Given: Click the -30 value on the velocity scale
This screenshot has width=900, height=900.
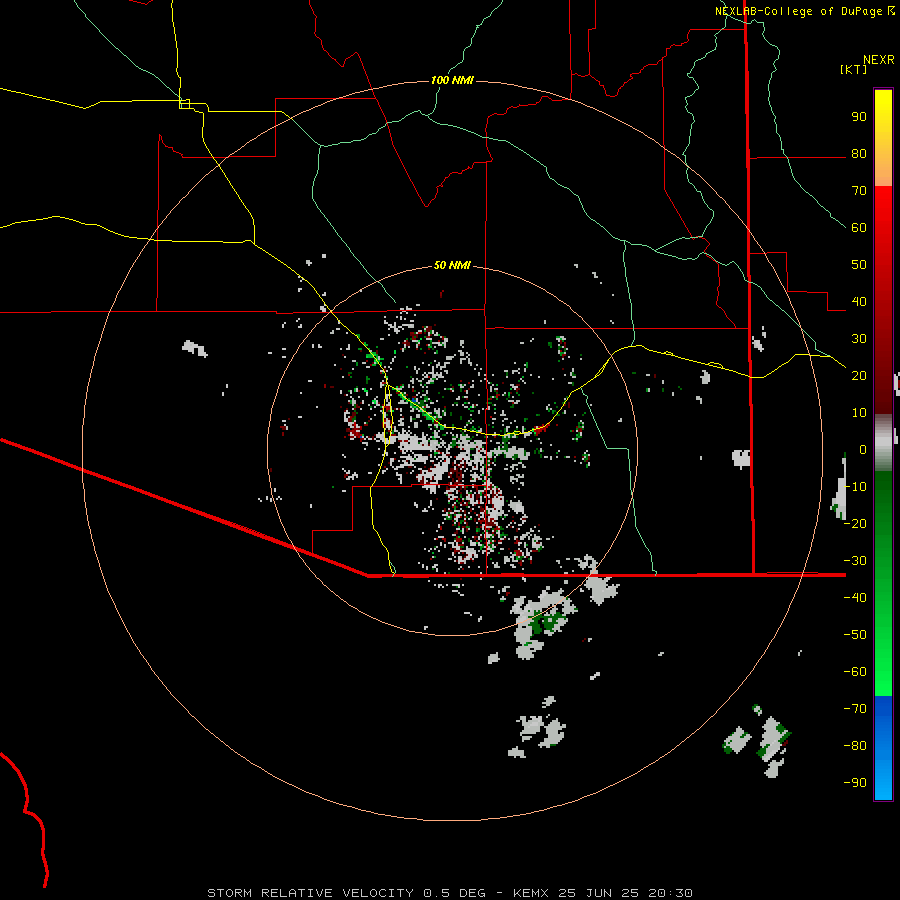Looking at the screenshot, I should tap(855, 561).
